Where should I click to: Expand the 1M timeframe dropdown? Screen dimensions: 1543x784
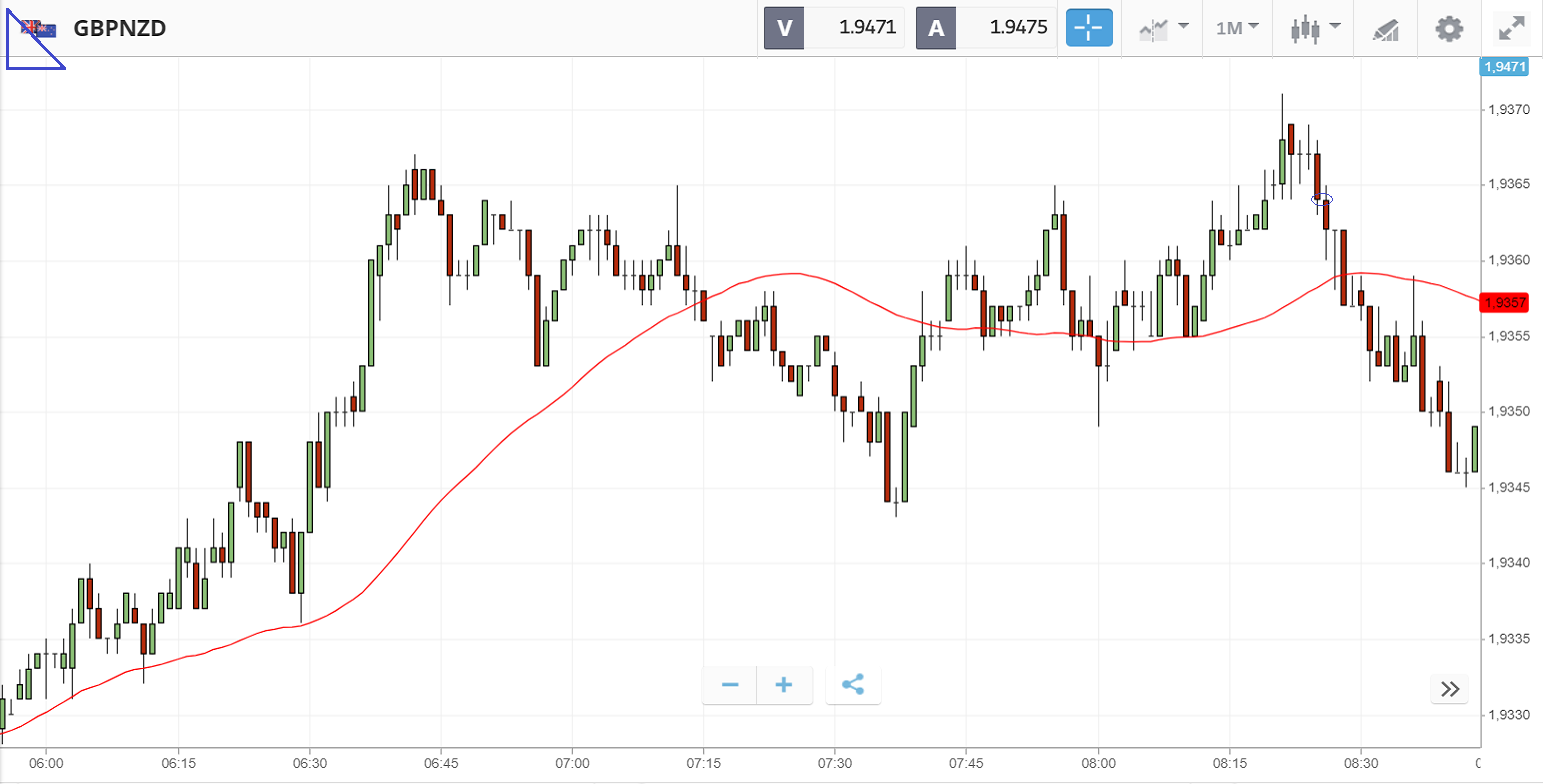[x=1237, y=28]
